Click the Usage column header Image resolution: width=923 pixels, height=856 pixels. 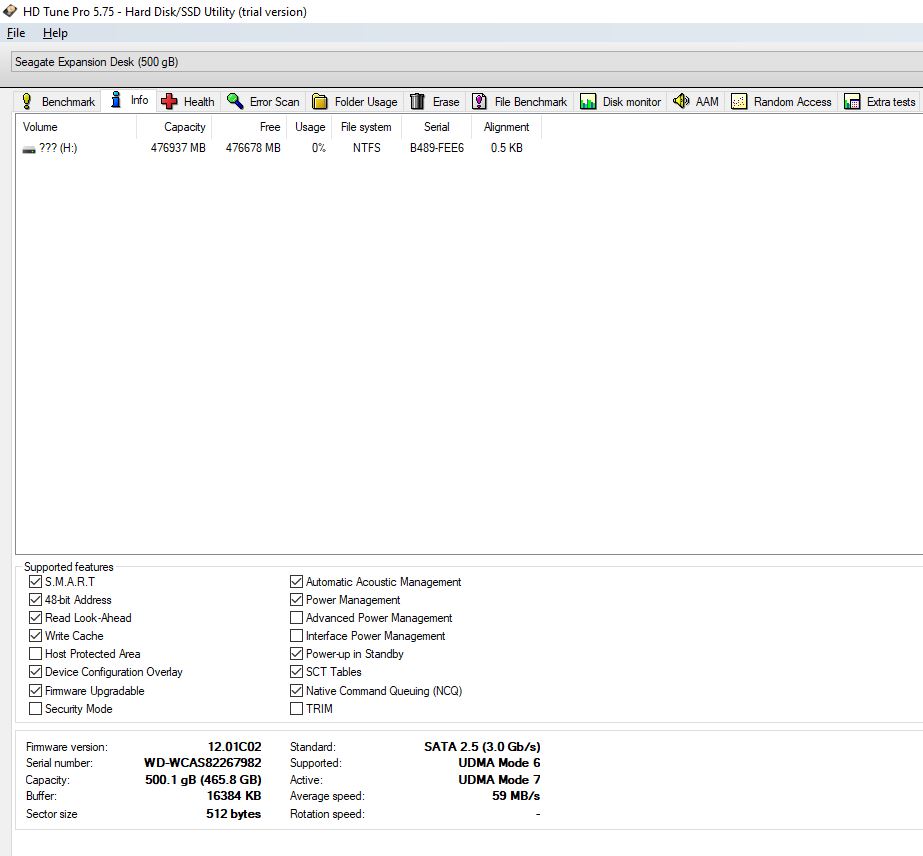point(309,127)
